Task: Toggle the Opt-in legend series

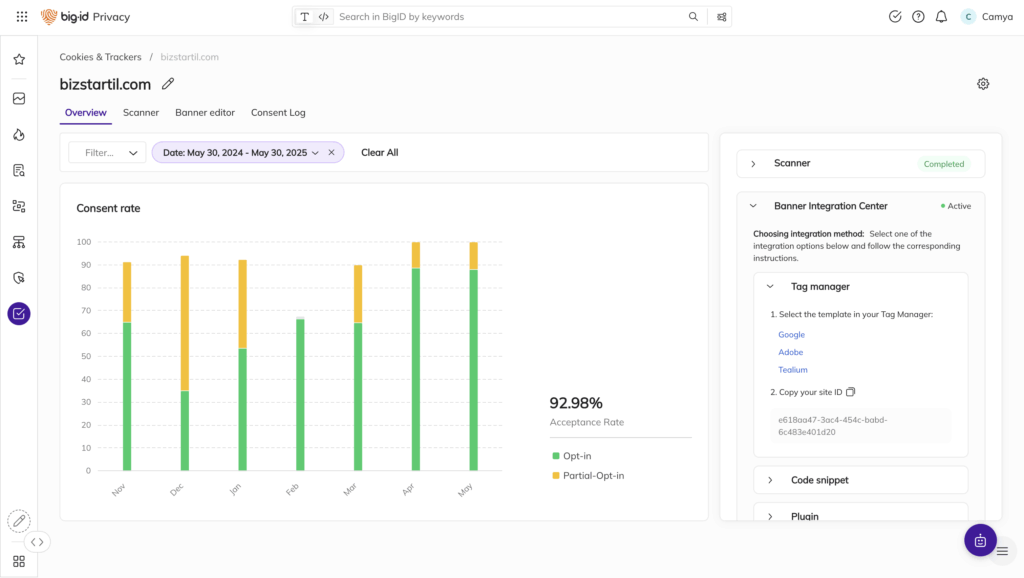Action: (x=578, y=456)
